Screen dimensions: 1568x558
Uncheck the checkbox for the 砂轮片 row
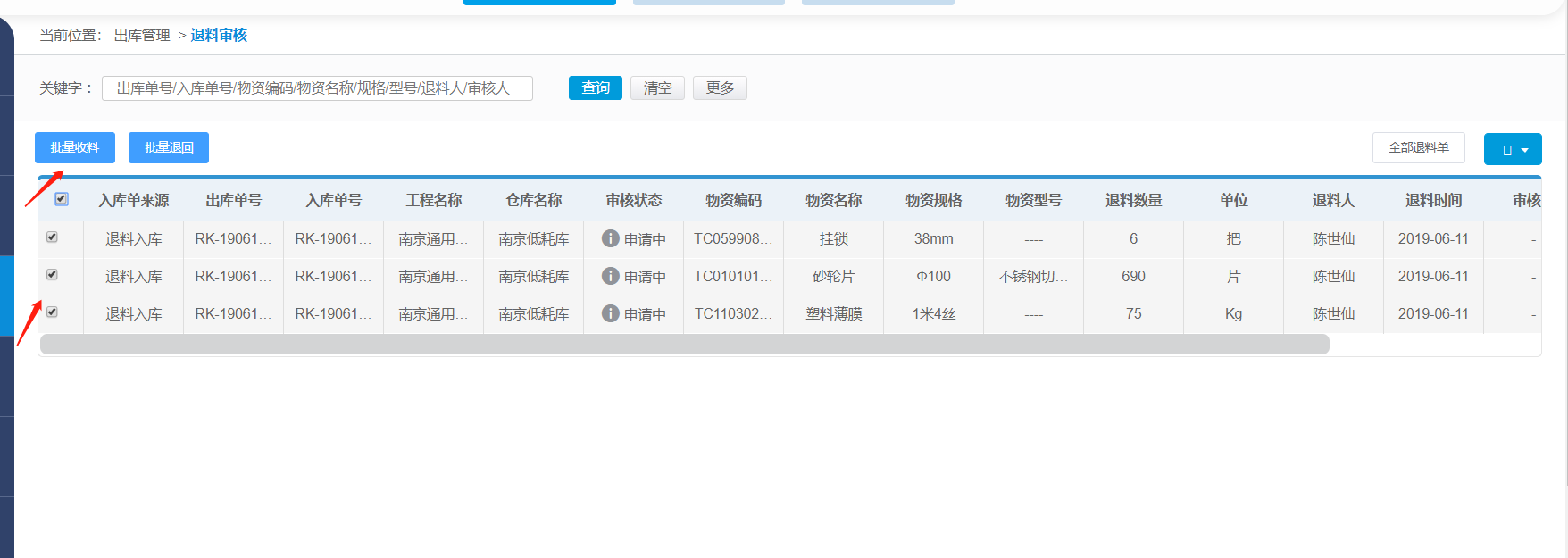pos(52,275)
